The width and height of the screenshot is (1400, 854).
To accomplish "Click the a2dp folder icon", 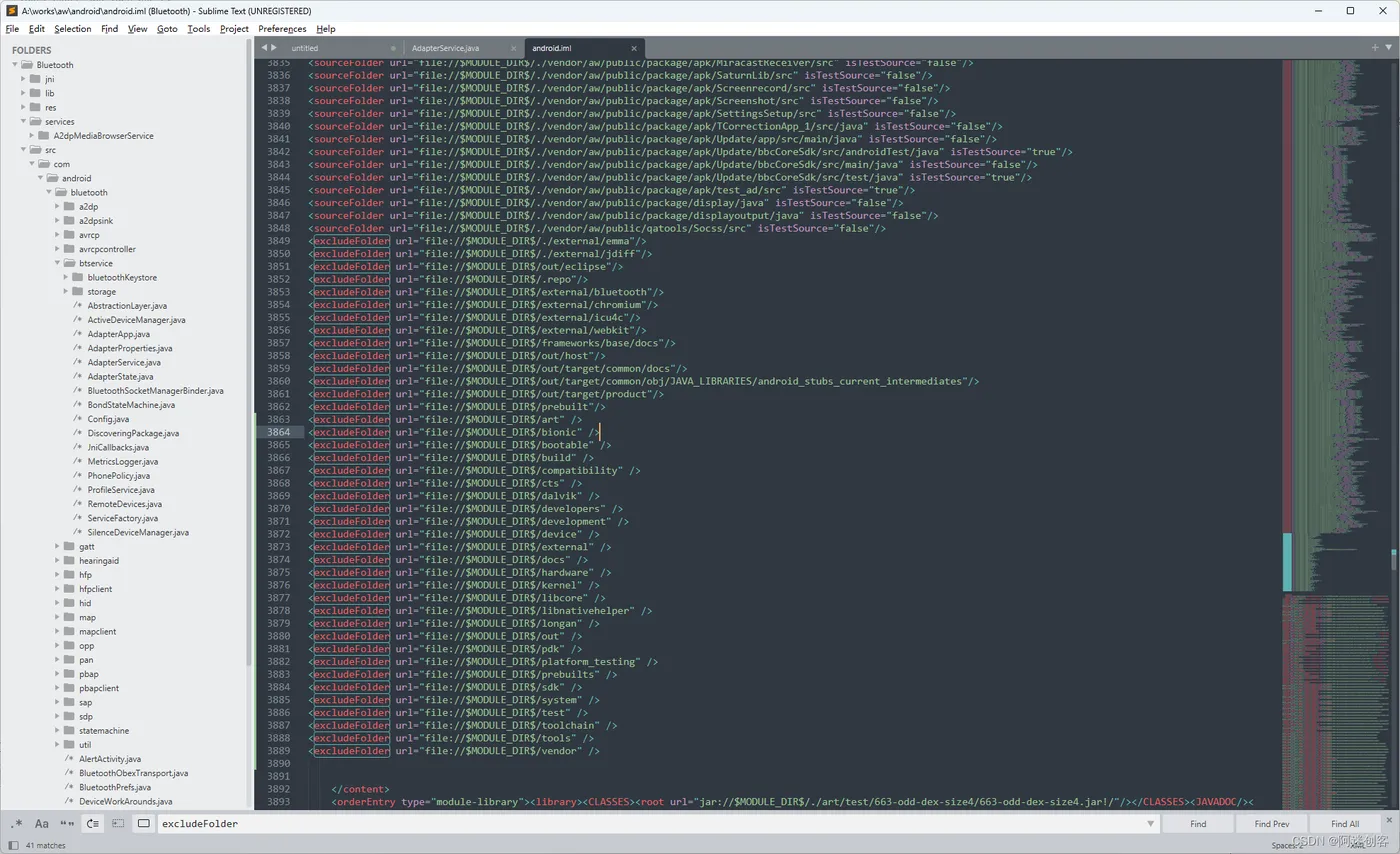I will point(69,206).
